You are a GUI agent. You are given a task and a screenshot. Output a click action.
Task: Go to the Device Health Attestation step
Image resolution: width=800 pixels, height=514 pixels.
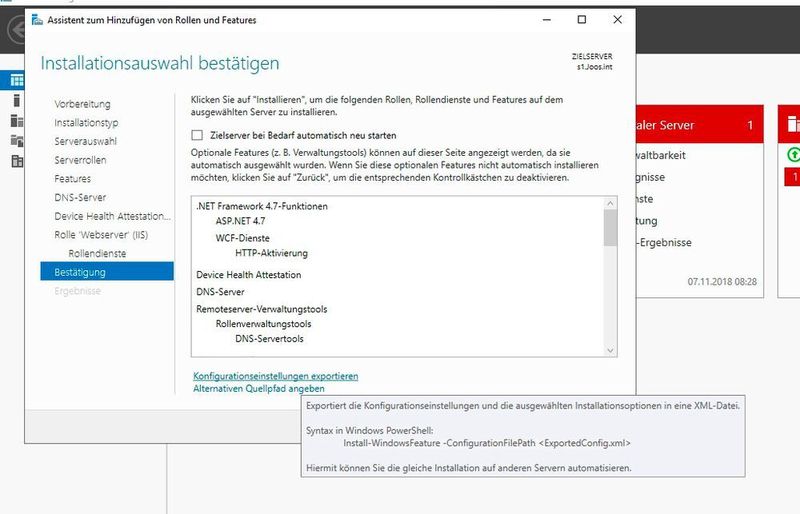[112, 216]
